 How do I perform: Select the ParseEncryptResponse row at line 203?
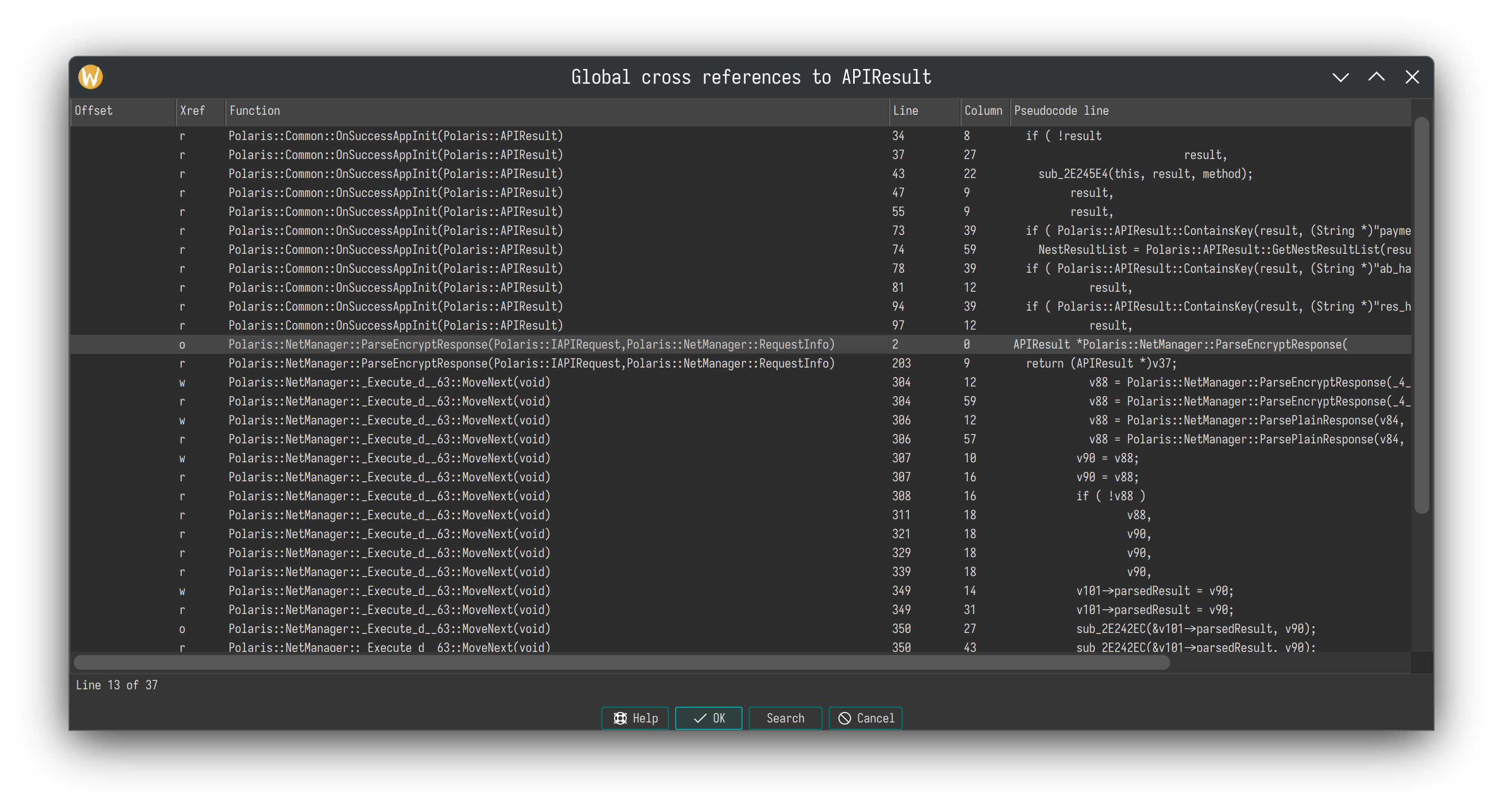[531, 363]
